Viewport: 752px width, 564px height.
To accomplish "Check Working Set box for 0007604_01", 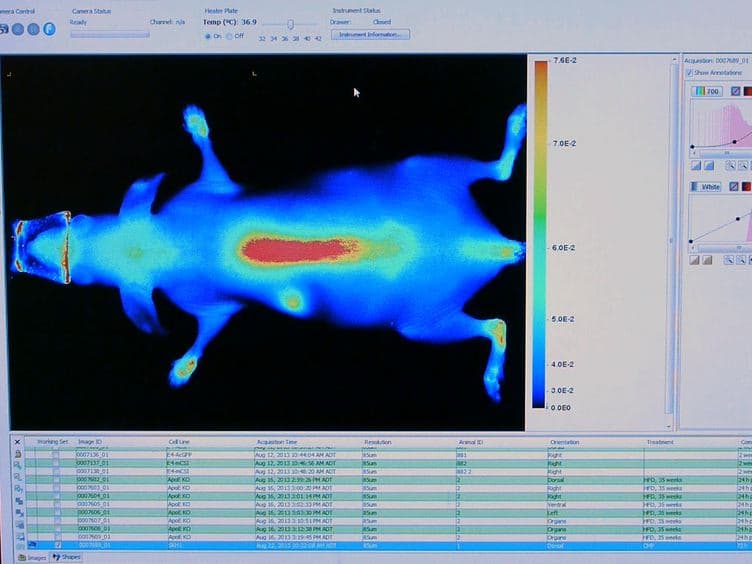I will 57,496.
